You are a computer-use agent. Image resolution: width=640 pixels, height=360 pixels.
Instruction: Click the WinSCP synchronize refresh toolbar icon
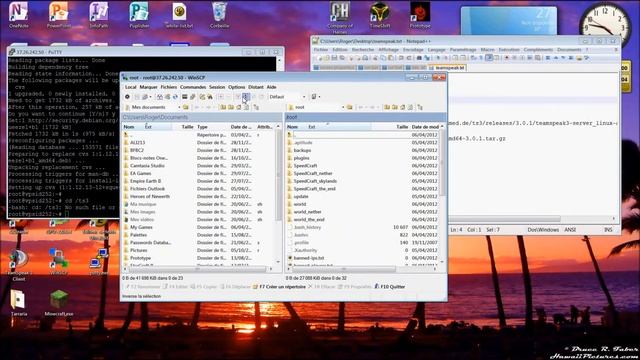[x=175, y=97]
